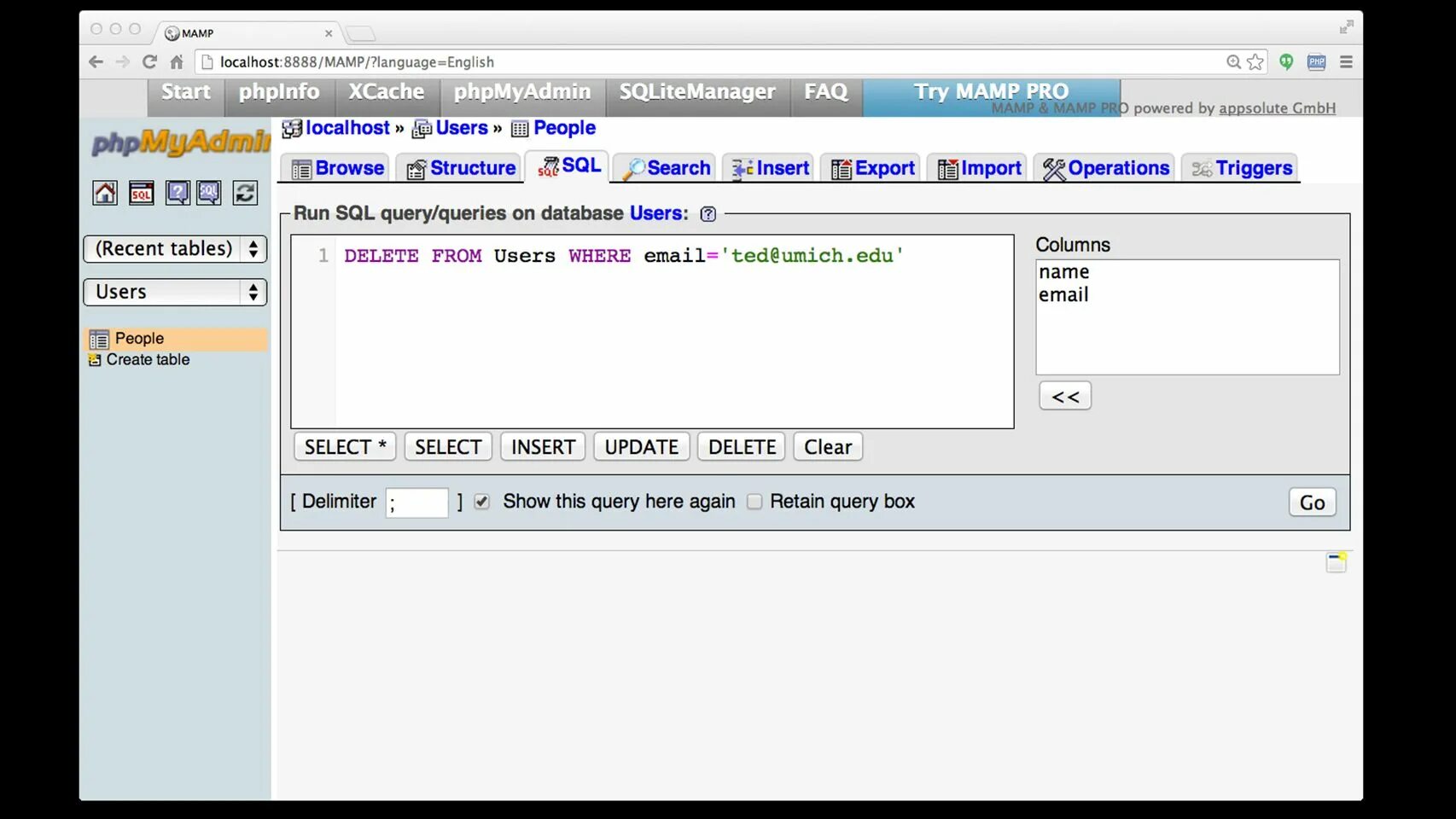This screenshot has height=819, width=1456.
Task: Select 'email' in Columns list
Action: [x=1187, y=295]
